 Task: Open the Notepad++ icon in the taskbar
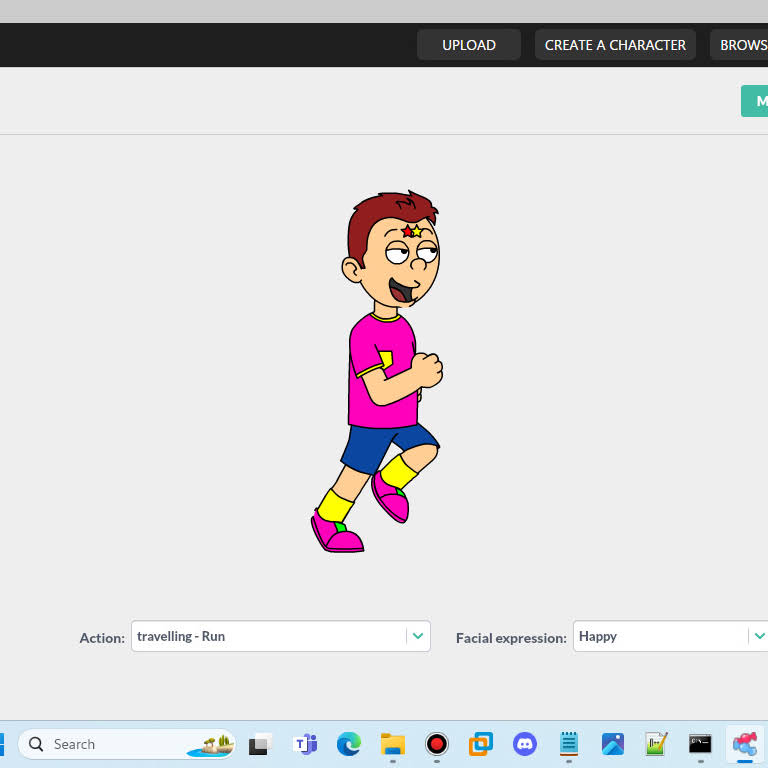click(x=656, y=744)
